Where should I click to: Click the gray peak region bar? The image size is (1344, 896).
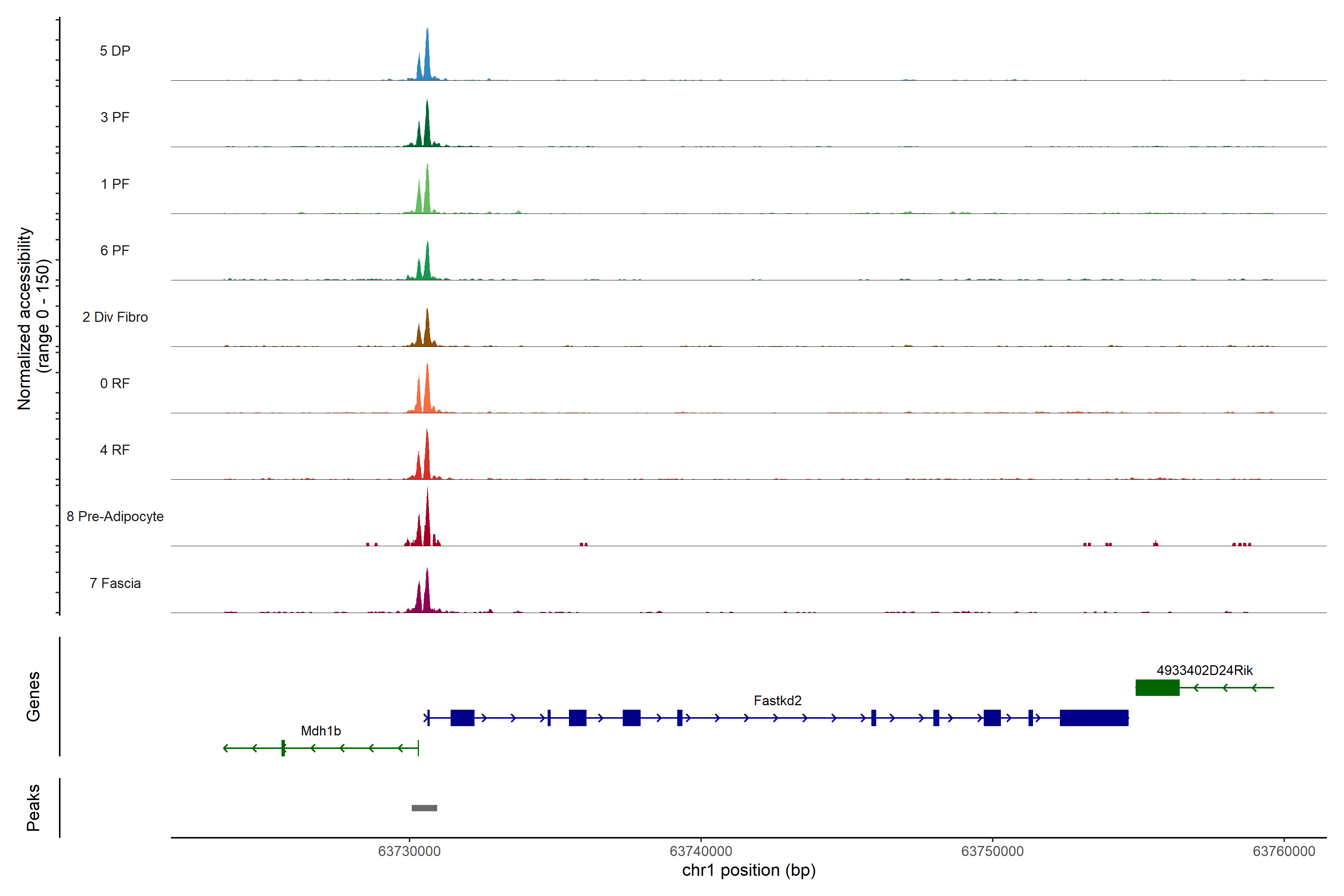pos(424,808)
